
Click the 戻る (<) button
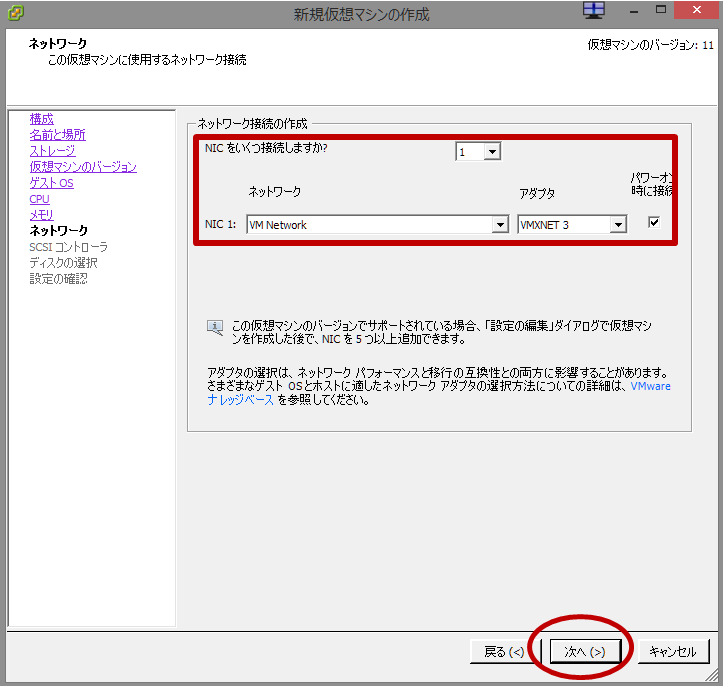(504, 651)
